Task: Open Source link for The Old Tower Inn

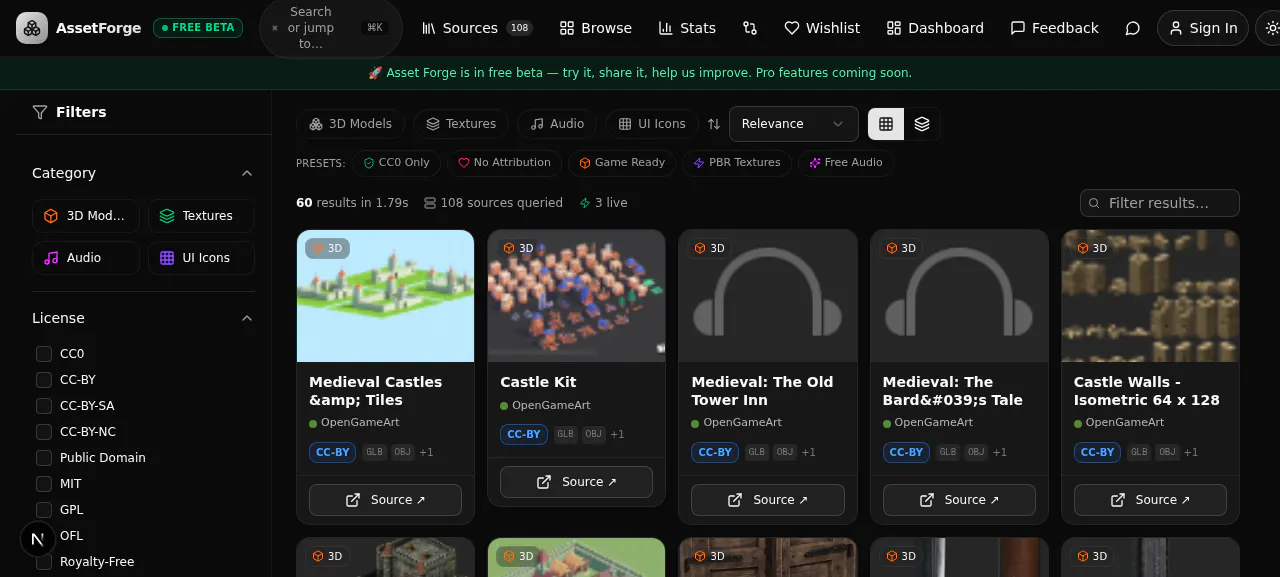Action: click(768, 500)
